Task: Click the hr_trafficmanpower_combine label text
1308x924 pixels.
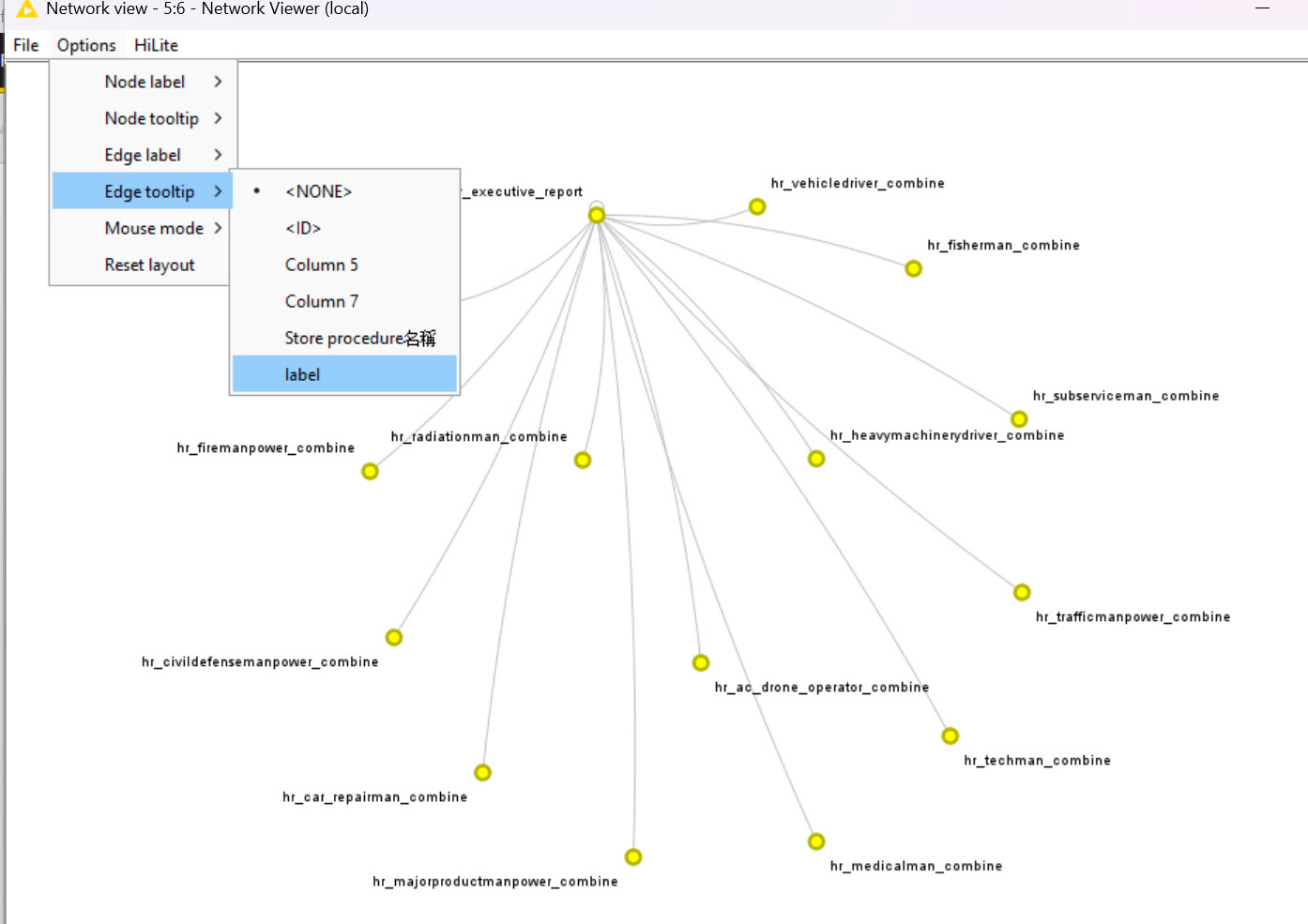Action: pos(1133,616)
